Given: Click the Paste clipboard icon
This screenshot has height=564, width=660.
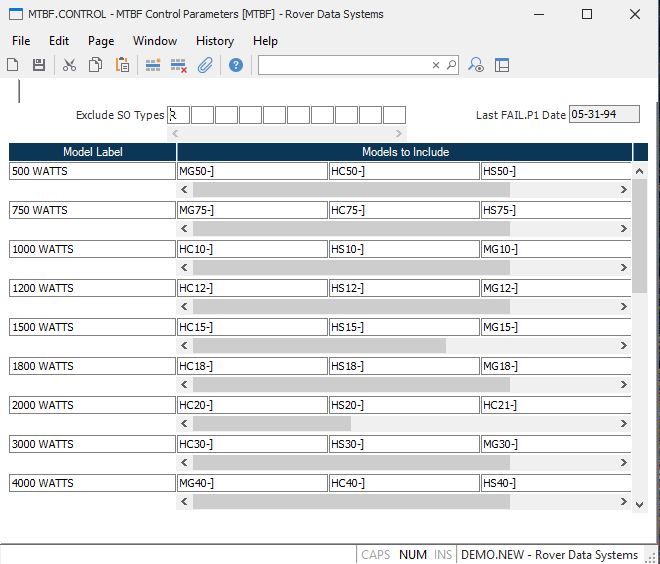Looking at the screenshot, I should point(122,65).
